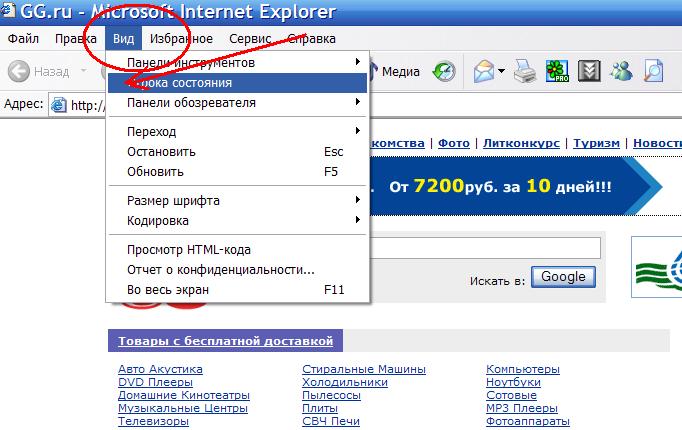
Task: Open the Правка menu
Action: (76, 39)
